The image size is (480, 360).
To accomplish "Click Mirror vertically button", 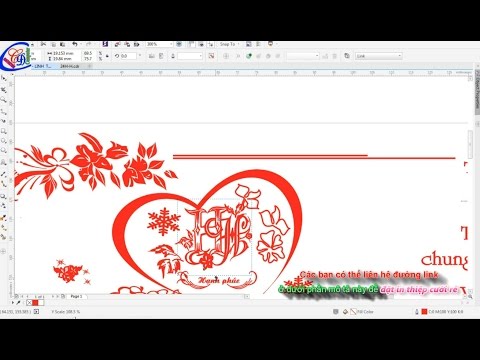I will pos(161,56).
